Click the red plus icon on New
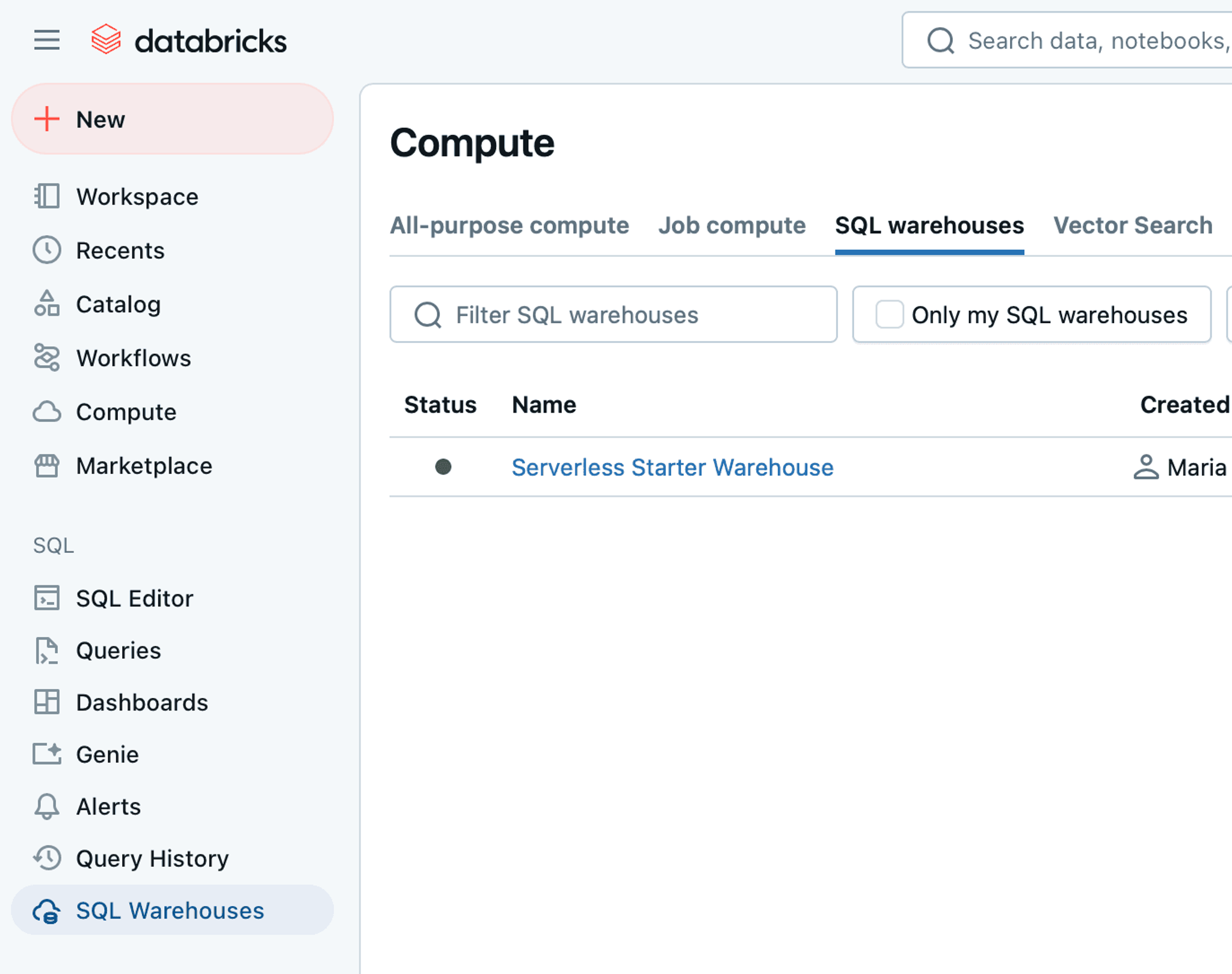The width and height of the screenshot is (1232, 974). coord(47,119)
